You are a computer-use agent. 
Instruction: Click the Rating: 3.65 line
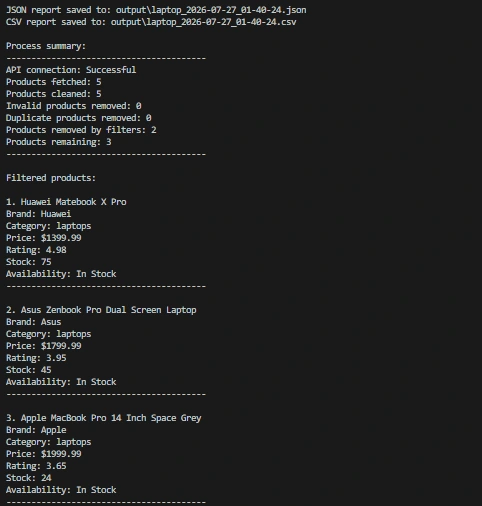click(x=36, y=466)
